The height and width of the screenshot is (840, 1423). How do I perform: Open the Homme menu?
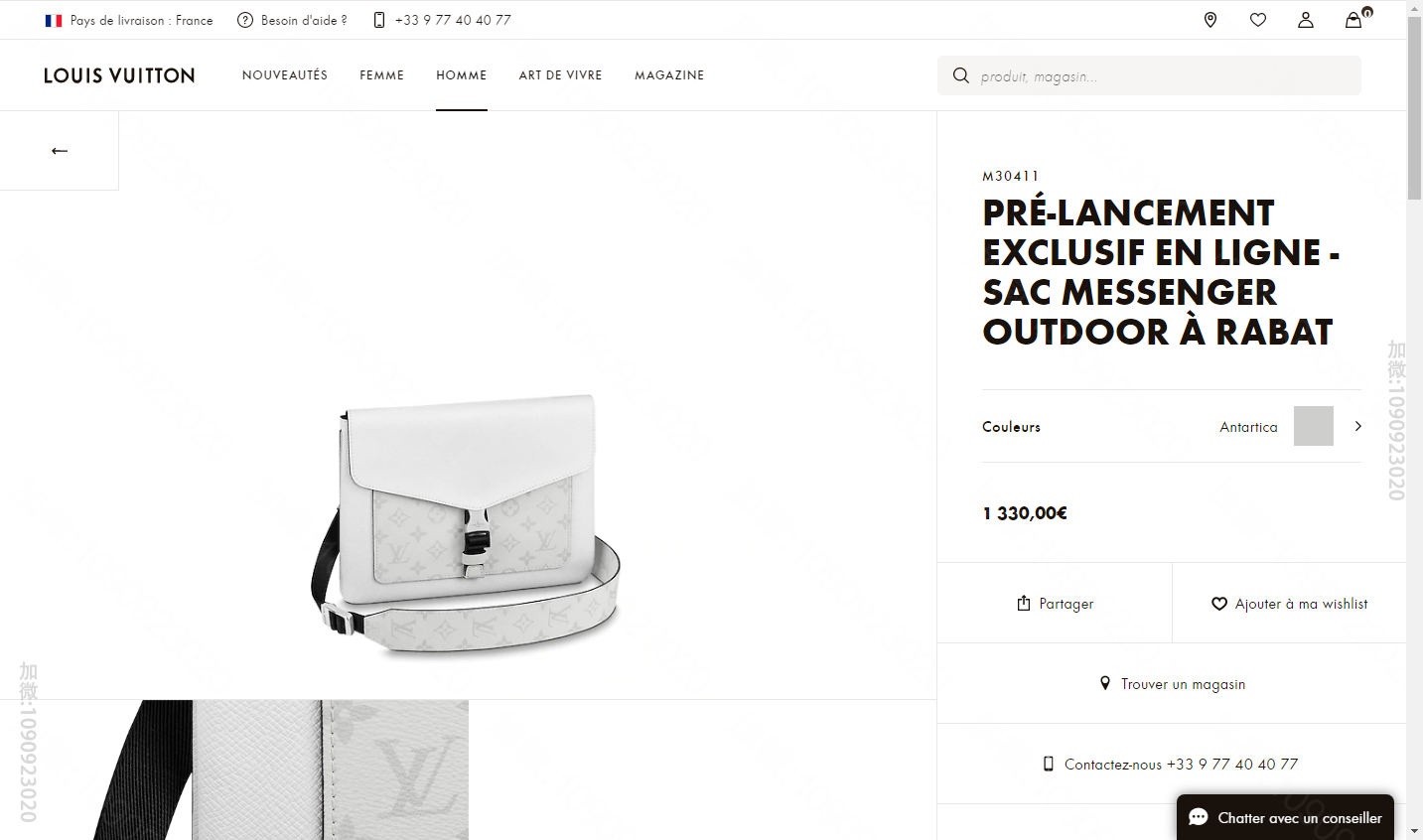coord(462,75)
